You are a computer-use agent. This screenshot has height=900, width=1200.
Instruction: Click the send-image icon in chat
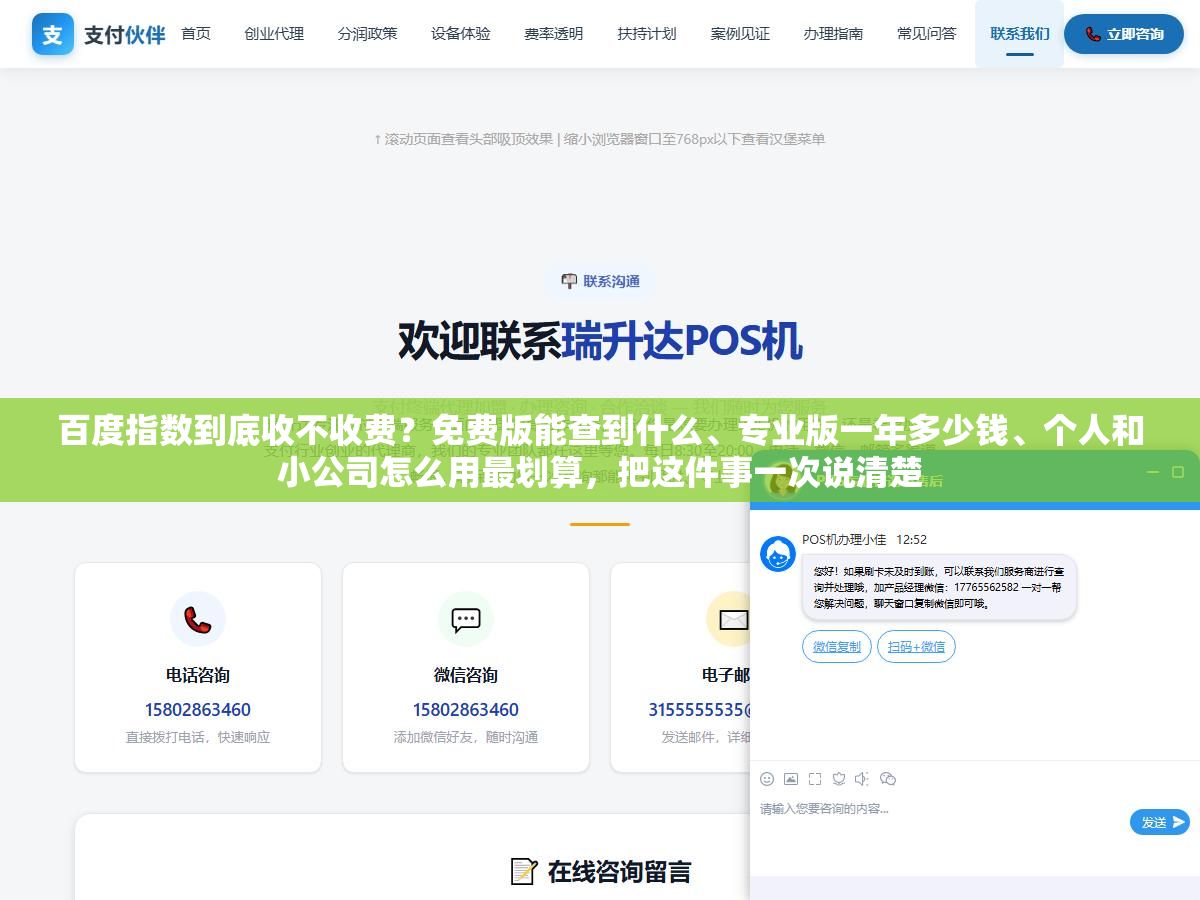pos(791,779)
